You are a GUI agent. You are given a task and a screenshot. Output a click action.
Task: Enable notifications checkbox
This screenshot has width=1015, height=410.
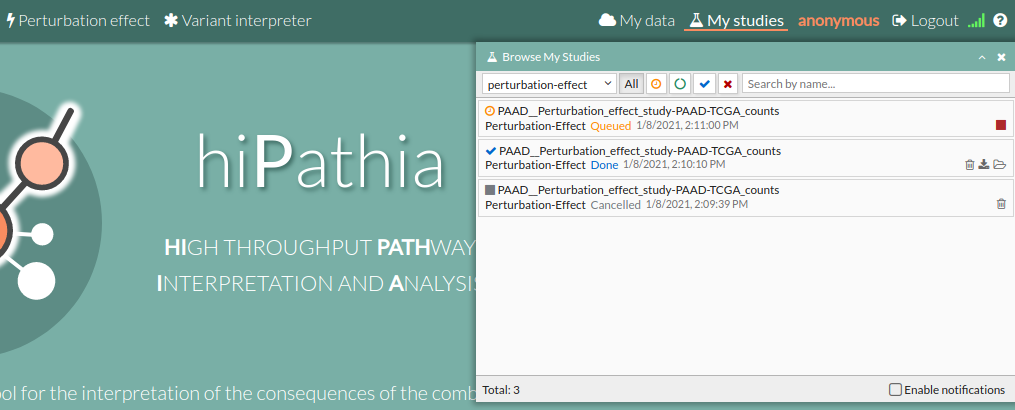tap(896, 390)
